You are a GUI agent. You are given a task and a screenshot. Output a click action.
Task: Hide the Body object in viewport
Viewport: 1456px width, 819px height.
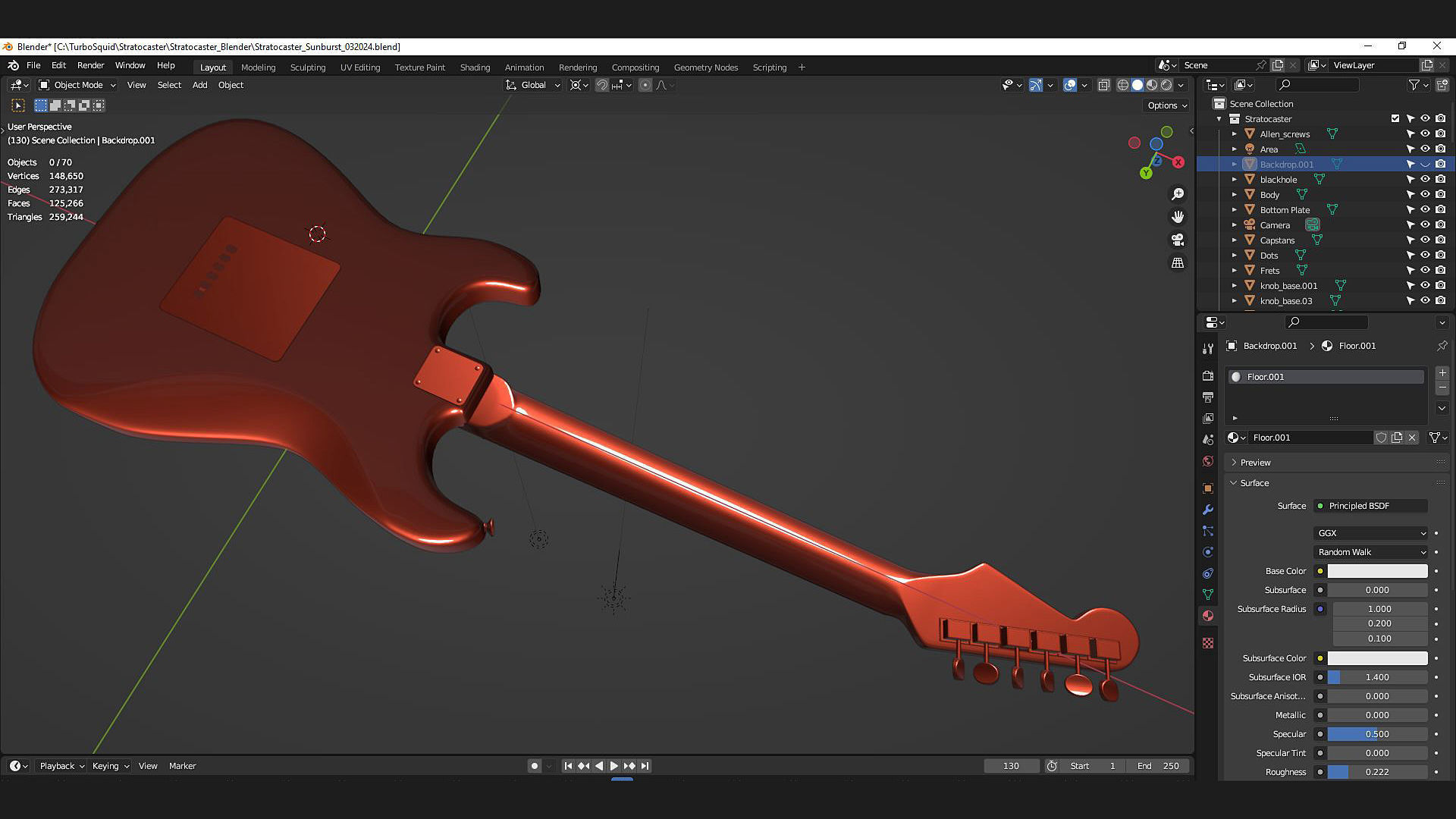pyautogui.click(x=1425, y=195)
